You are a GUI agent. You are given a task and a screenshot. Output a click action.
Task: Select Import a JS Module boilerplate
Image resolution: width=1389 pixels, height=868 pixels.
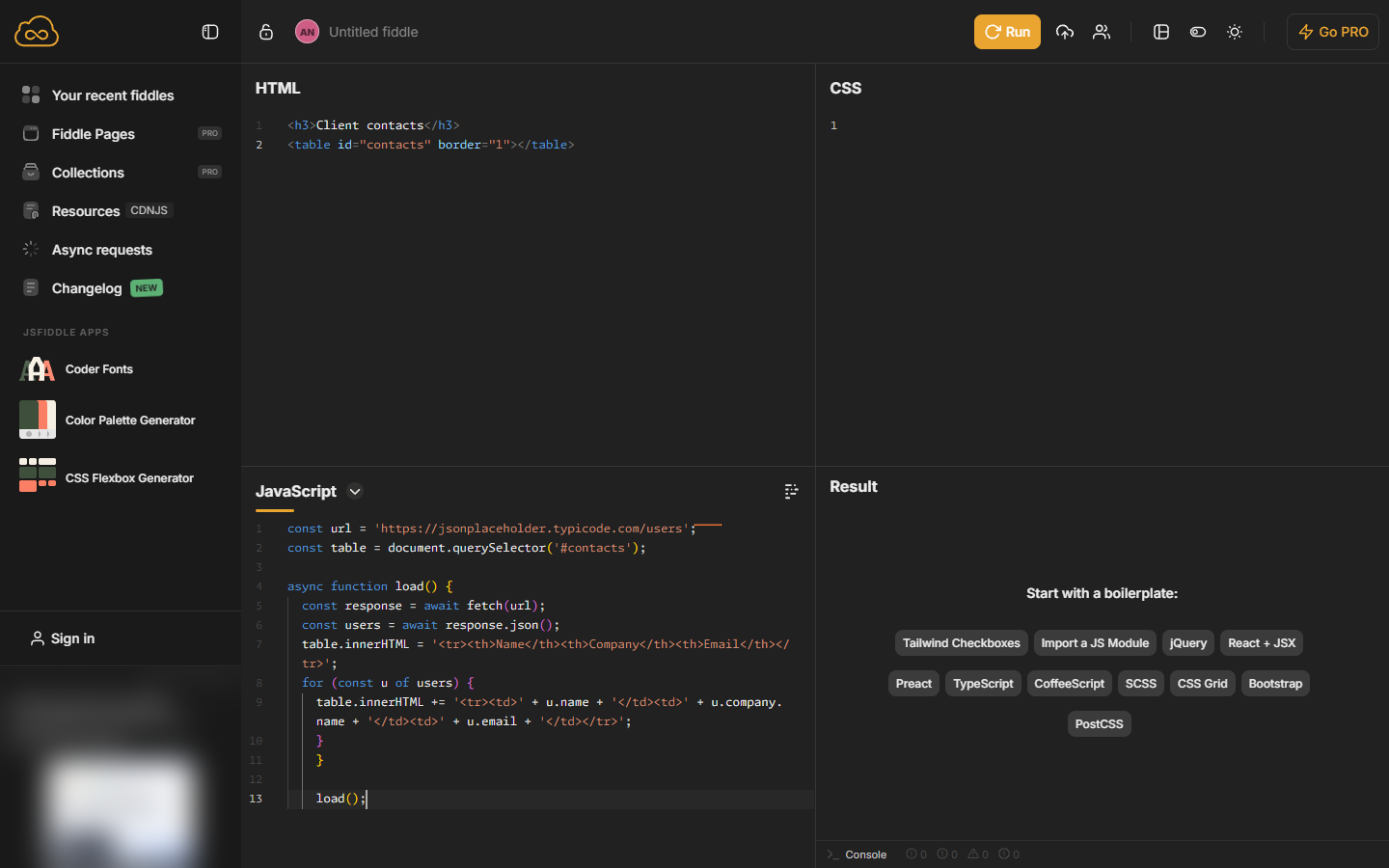(1095, 643)
